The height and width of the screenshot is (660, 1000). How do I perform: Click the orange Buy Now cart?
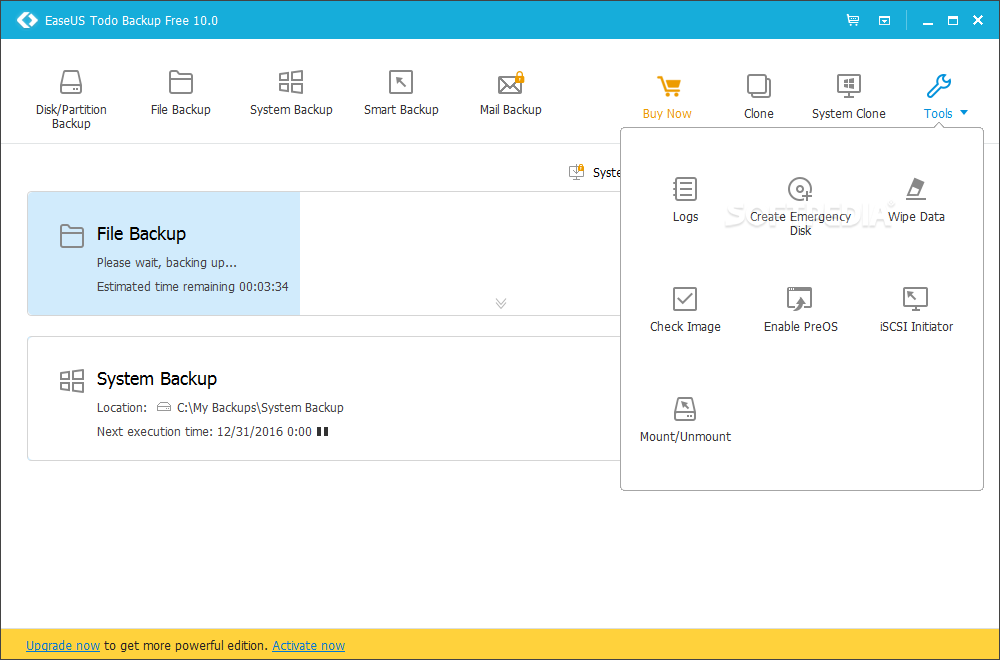tap(667, 97)
